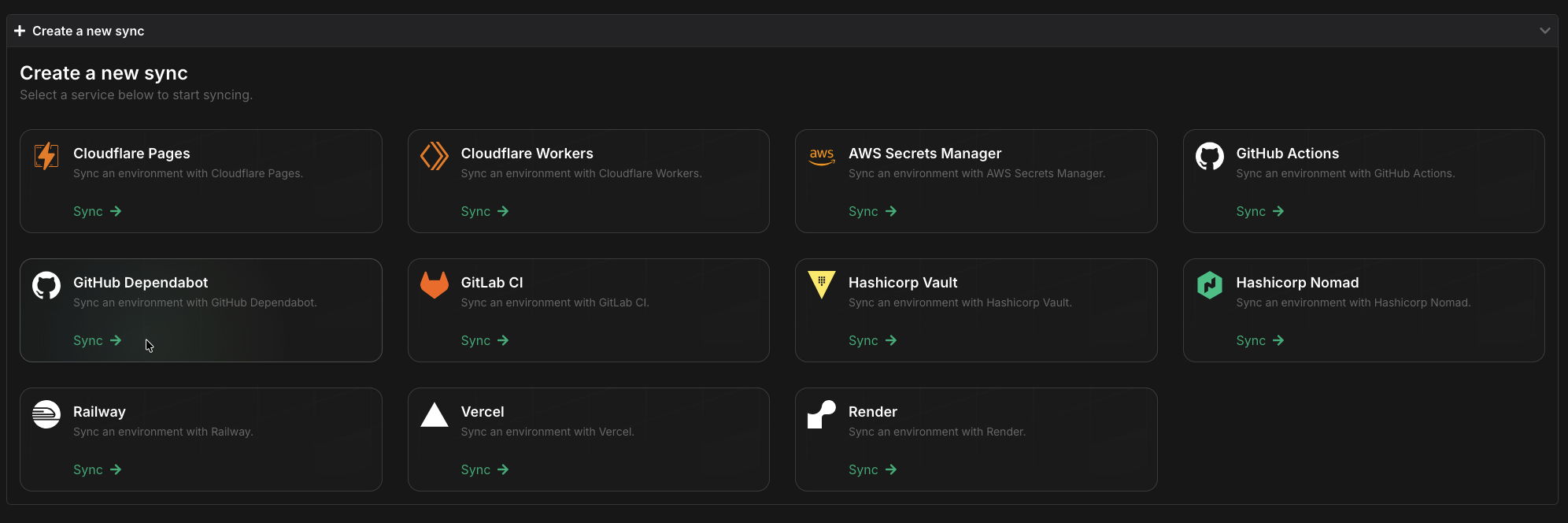The width and height of the screenshot is (1568, 523).
Task: Select the GitLab CI card title
Action: pyautogui.click(x=492, y=283)
